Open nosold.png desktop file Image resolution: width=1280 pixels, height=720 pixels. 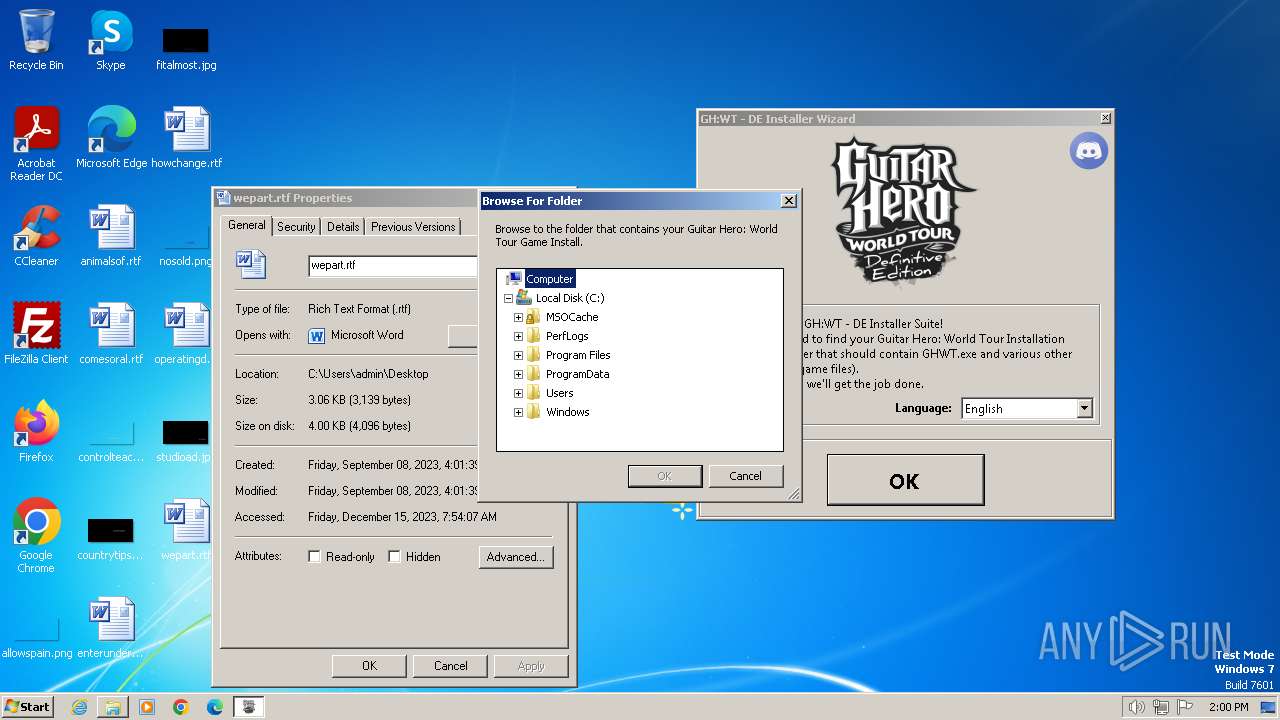coord(186,245)
